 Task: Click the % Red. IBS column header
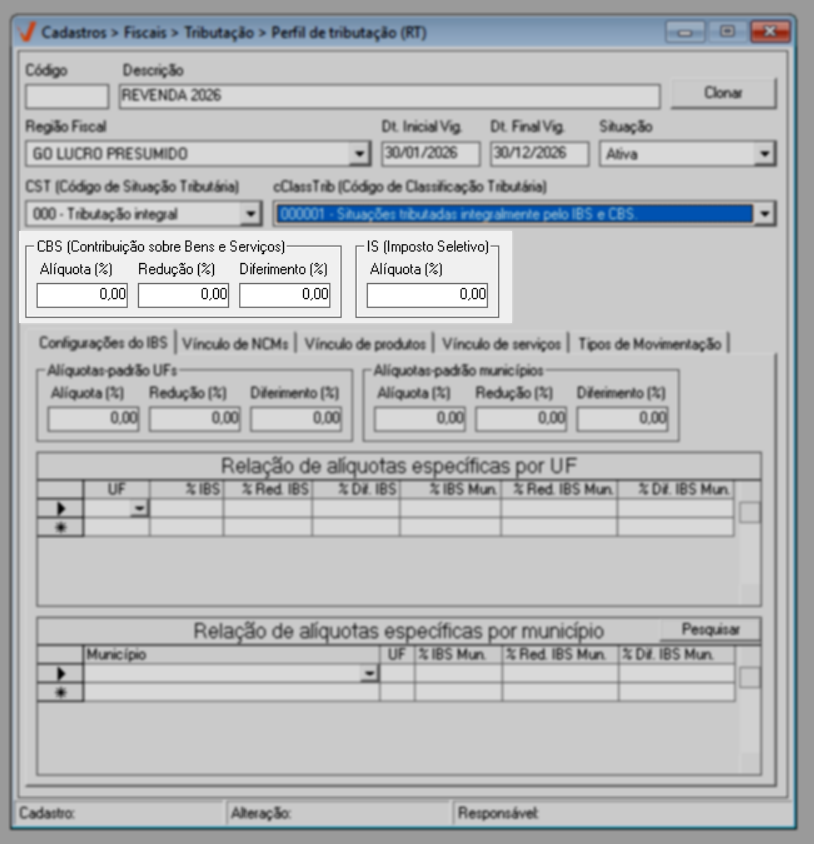tap(268, 489)
